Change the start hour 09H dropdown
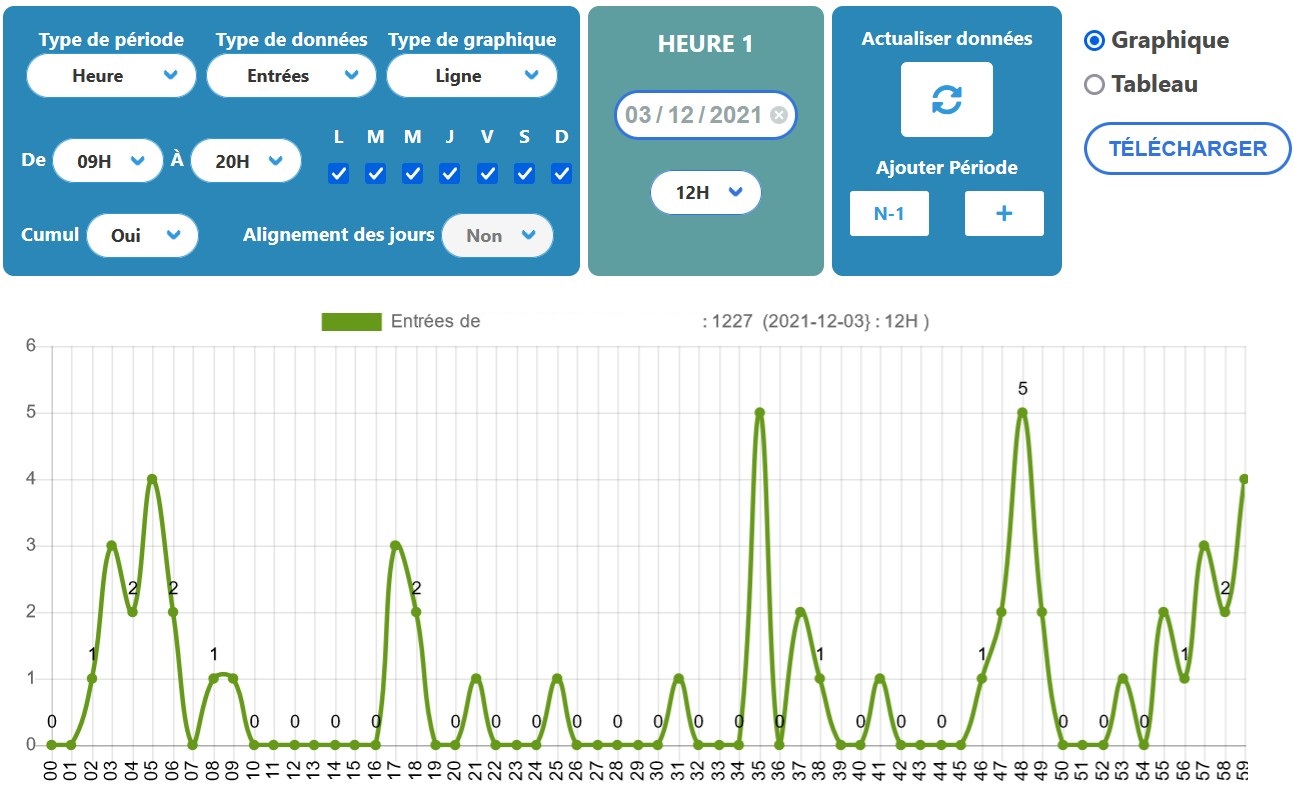 point(107,161)
